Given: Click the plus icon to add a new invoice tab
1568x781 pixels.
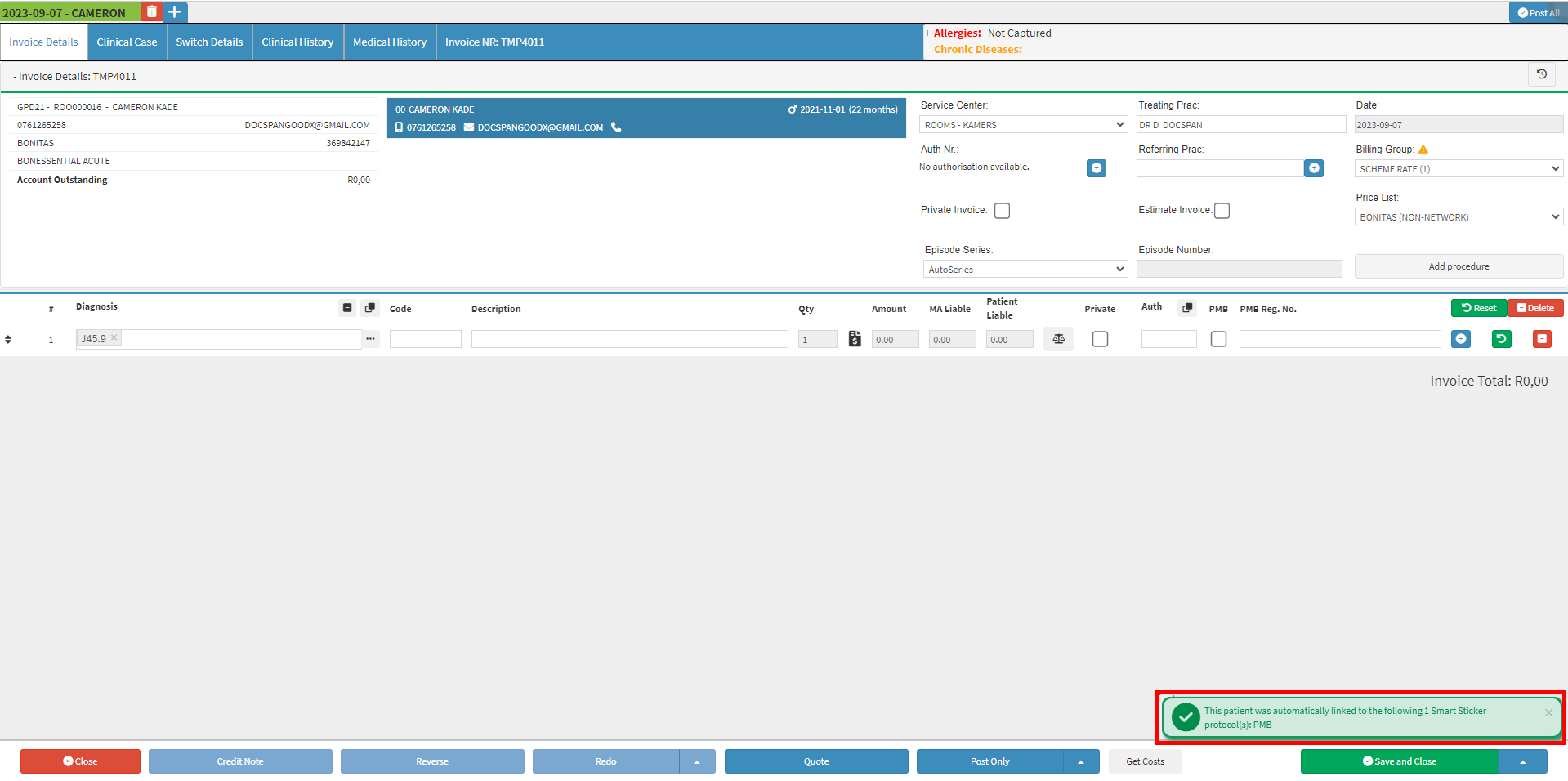Looking at the screenshot, I should click(175, 12).
